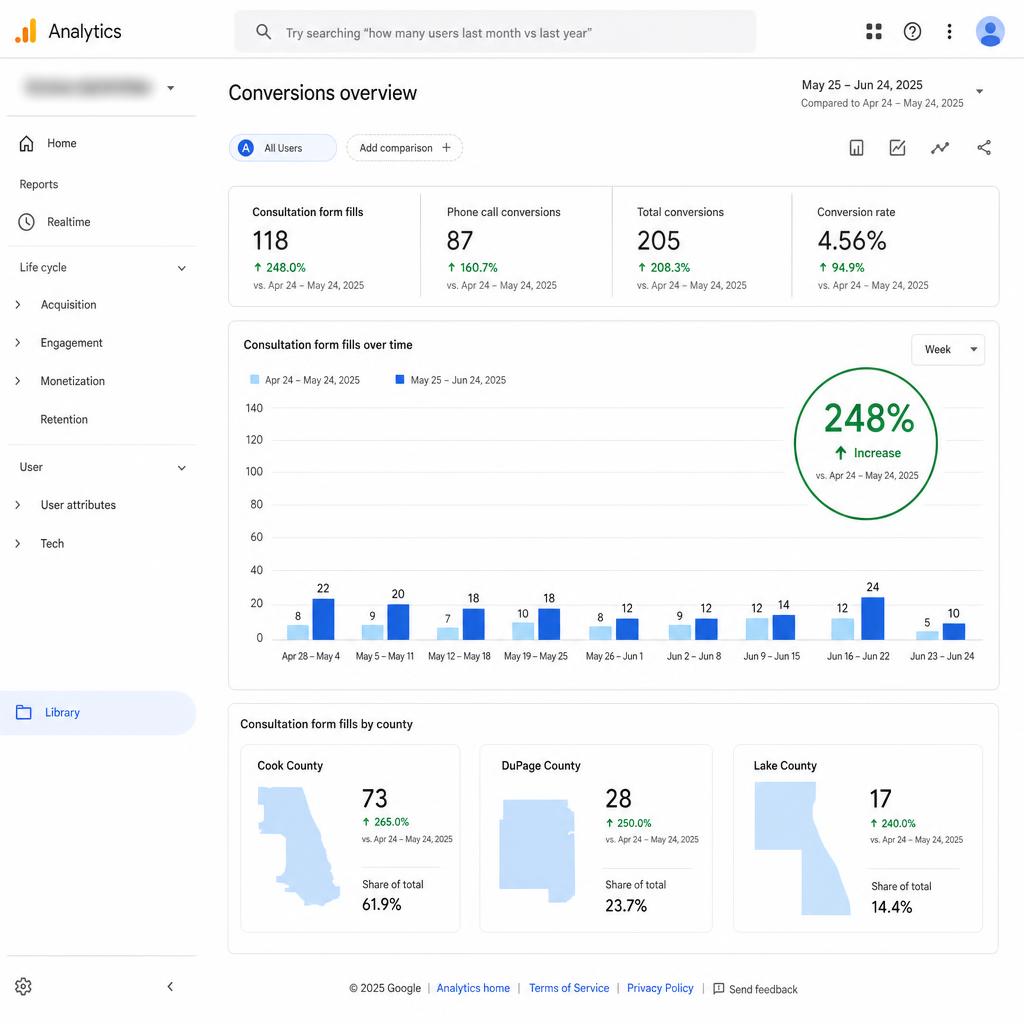Viewport: 1024px width, 1024px height.
Task: Open the Analytics home link
Action: [473, 988]
